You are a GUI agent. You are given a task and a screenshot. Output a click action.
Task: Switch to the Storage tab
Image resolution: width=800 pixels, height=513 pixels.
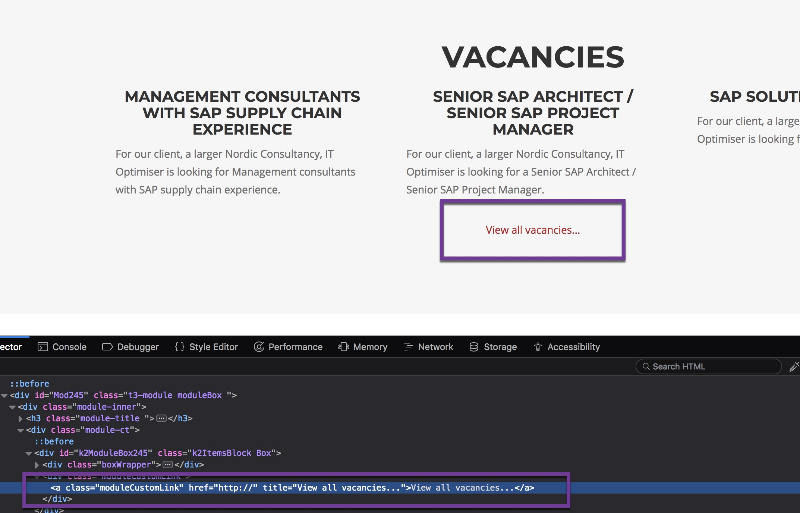point(493,347)
